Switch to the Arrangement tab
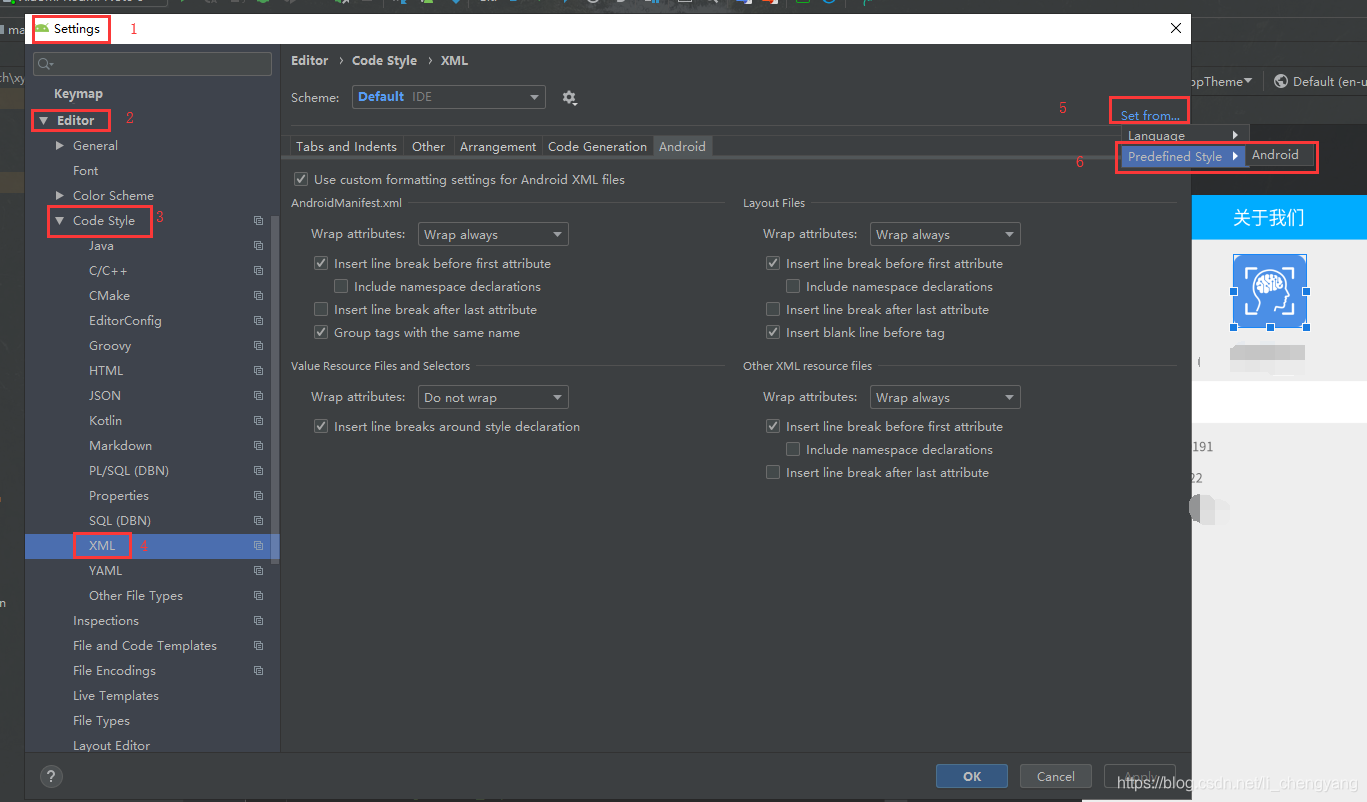The width and height of the screenshot is (1367, 802). [x=497, y=146]
